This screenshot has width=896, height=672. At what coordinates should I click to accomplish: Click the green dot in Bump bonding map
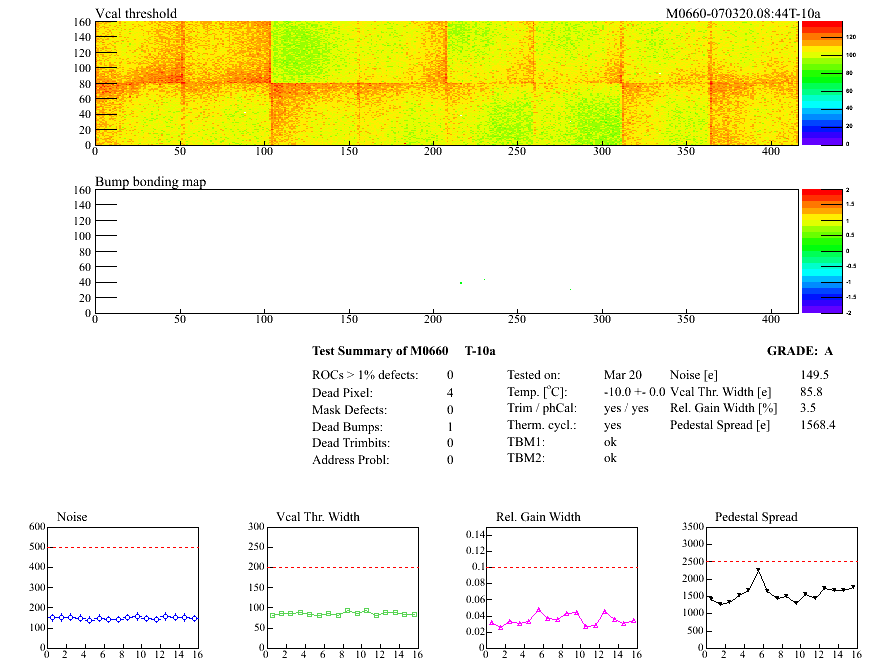[x=461, y=283]
